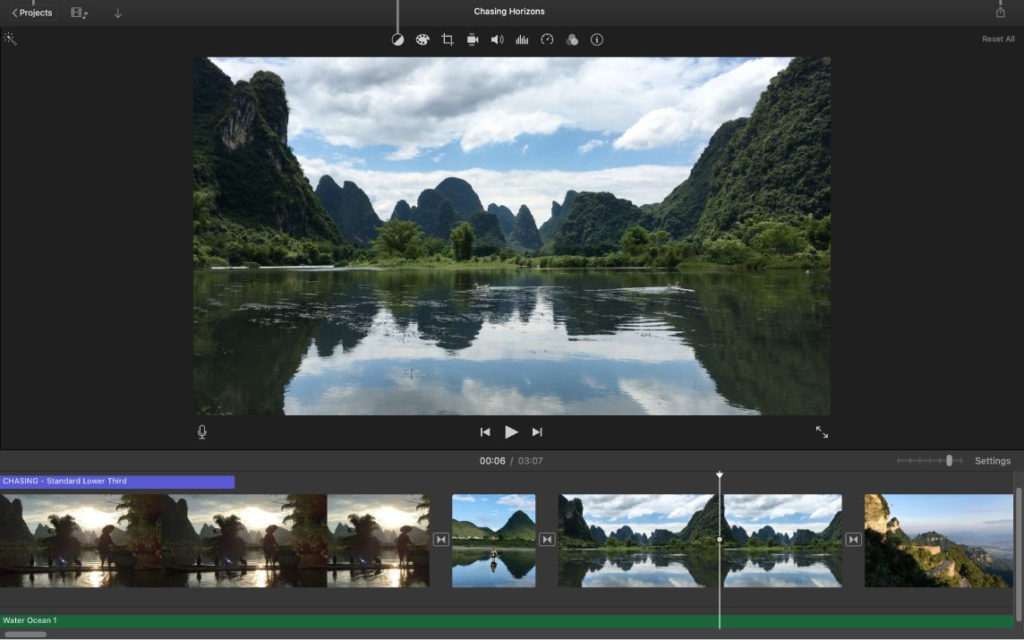
Task: Open noise reduction and equalizer
Action: [522, 40]
